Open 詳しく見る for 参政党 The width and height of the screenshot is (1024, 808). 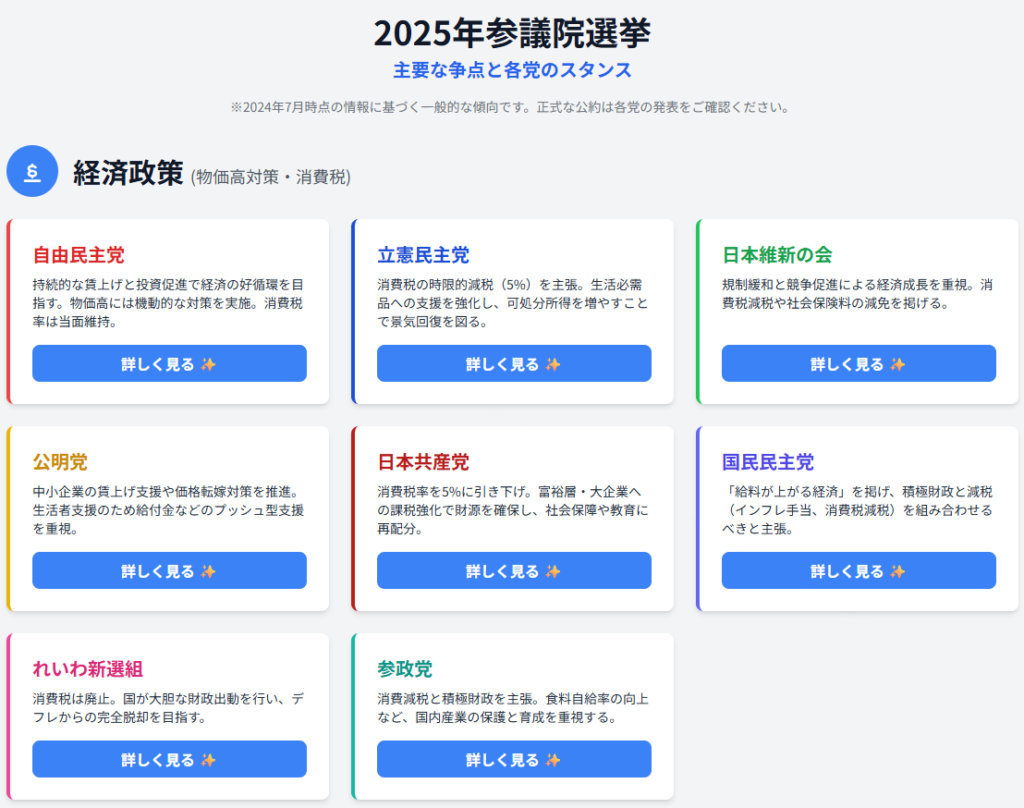coord(514,759)
